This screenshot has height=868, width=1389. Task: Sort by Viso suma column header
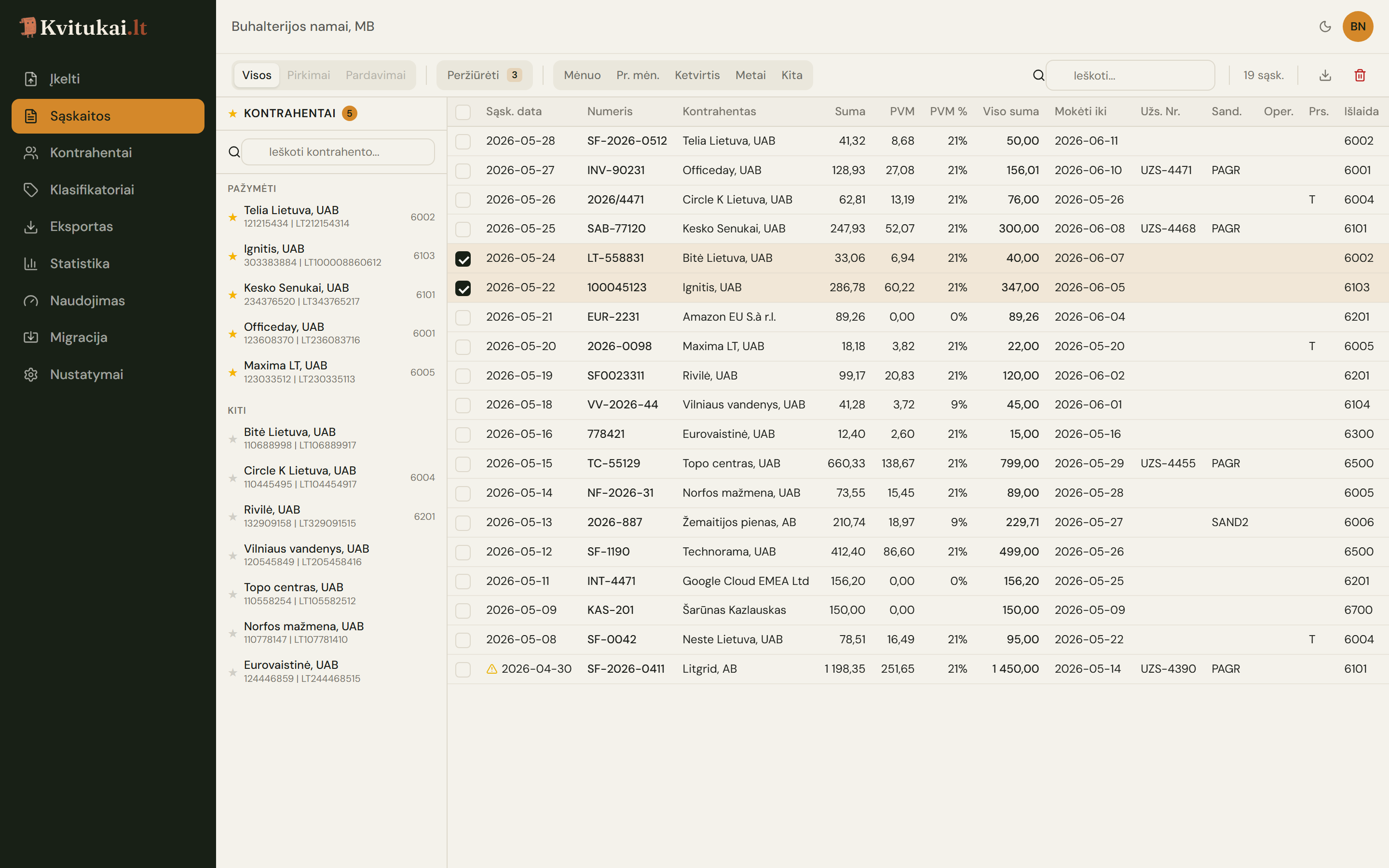[x=1010, y=111]
